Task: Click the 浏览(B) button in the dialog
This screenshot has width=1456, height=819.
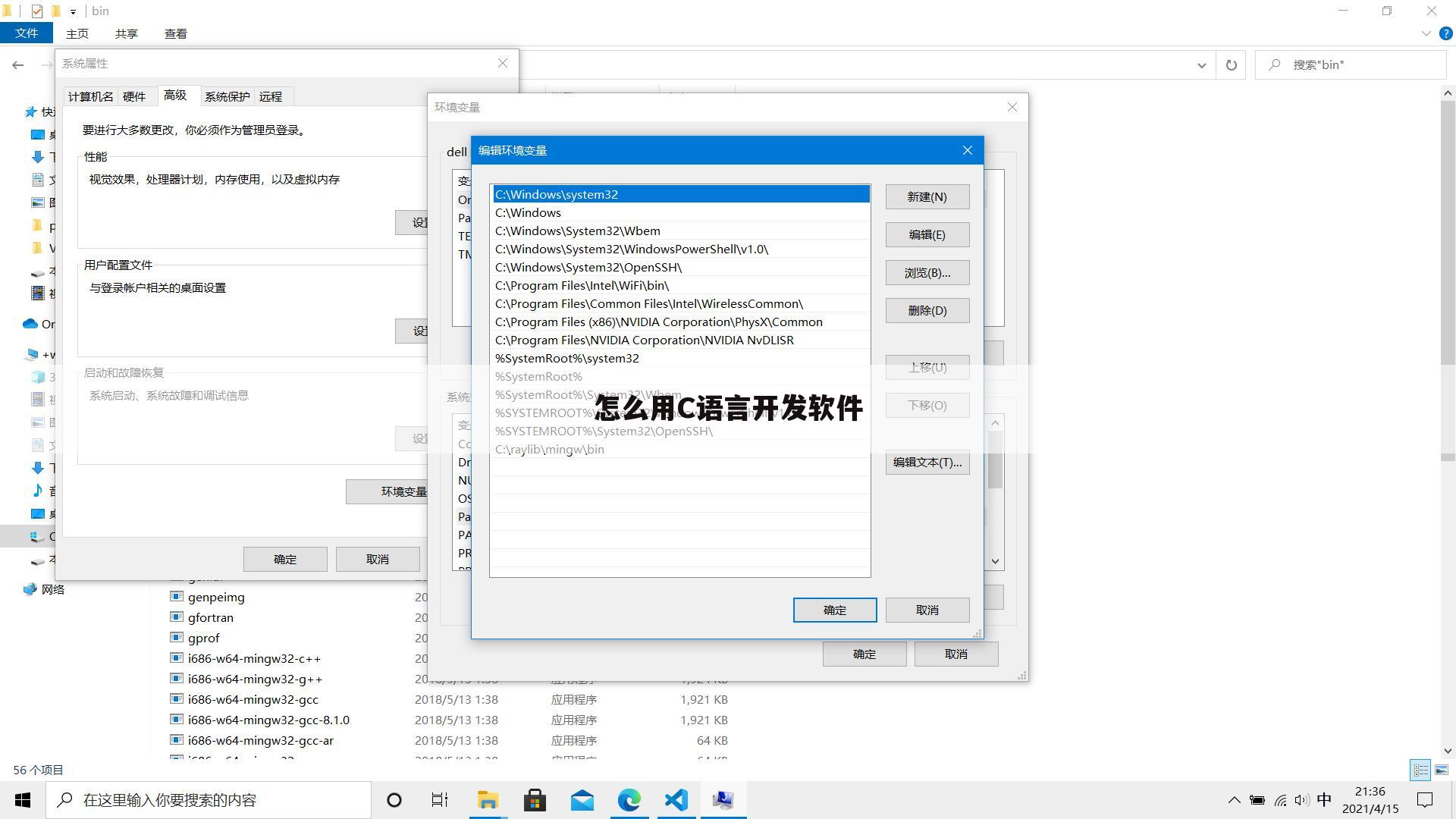Action: click(927, 272)
